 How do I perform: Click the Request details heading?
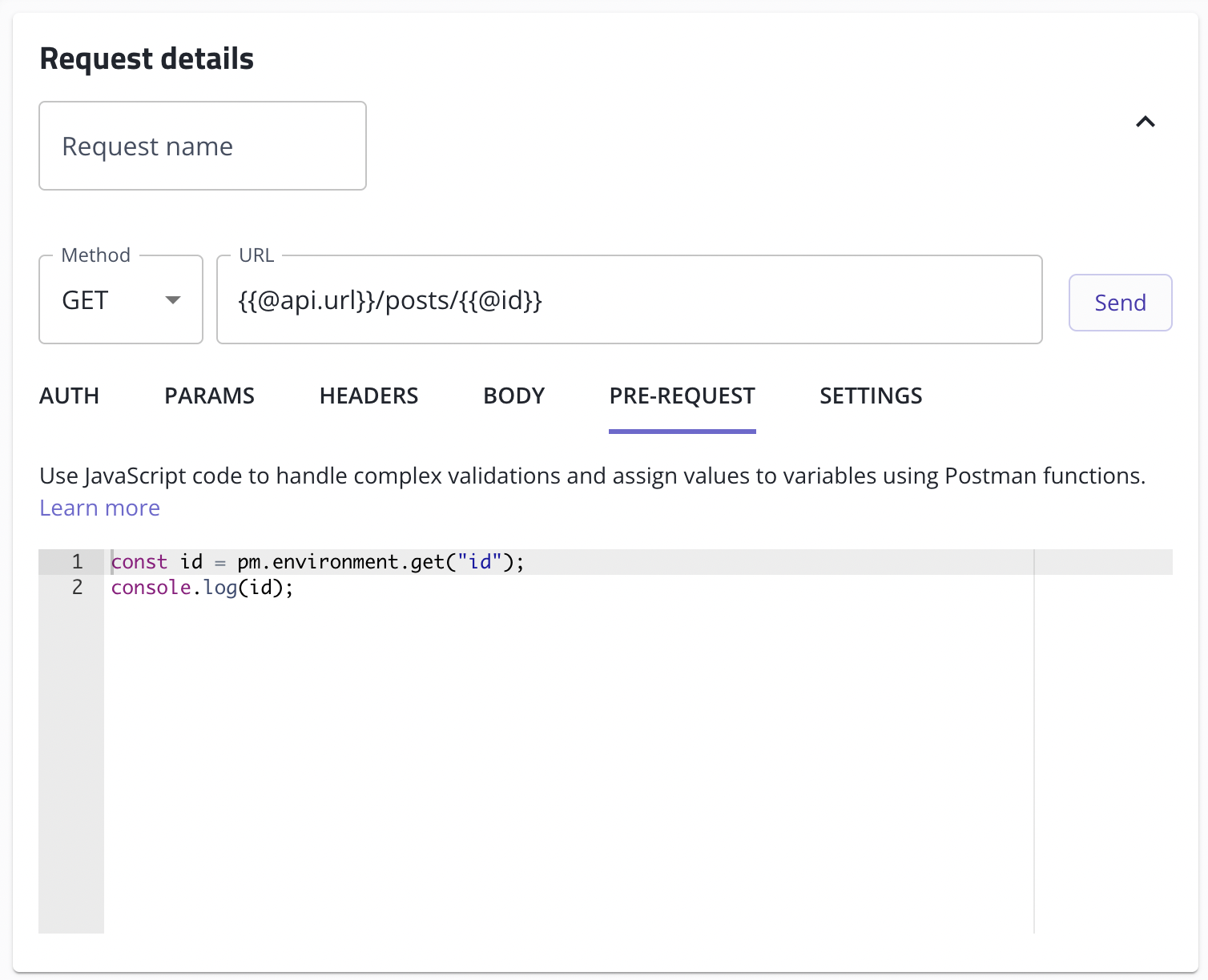coord(147,59)
